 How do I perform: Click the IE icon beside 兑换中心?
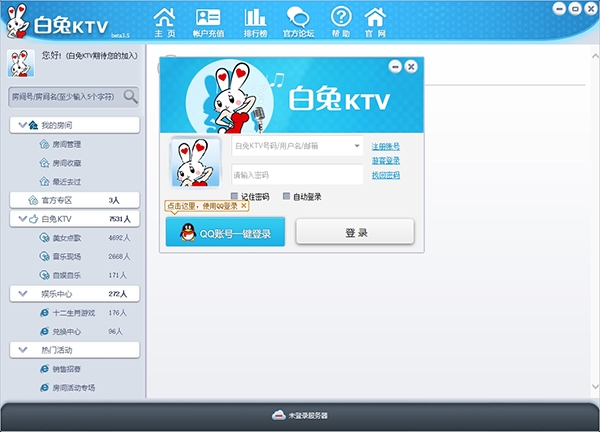pos(44,331)
